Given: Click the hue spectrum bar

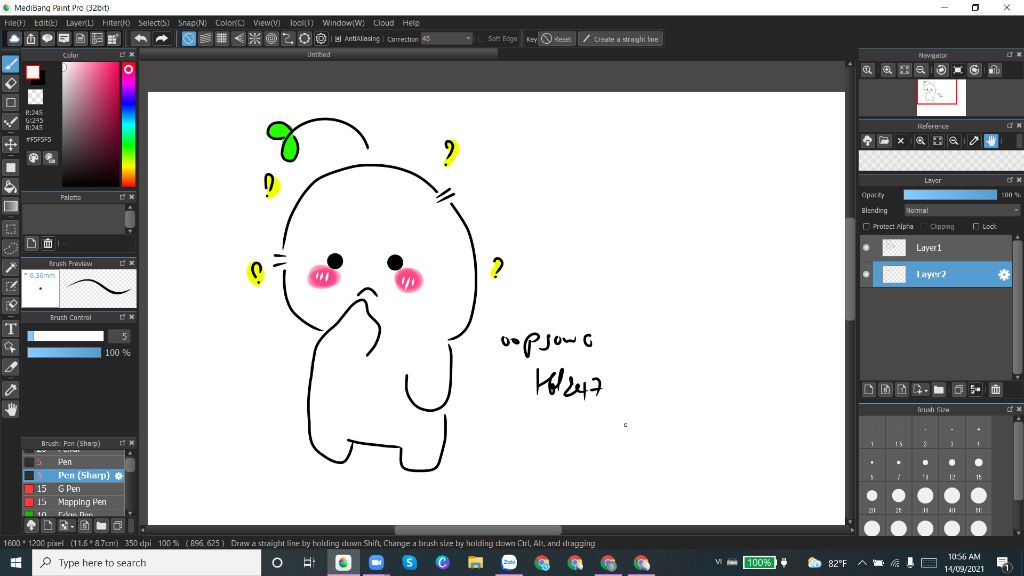Looking at the screenshot, I should pyautogui.click(x=129, y=125).
